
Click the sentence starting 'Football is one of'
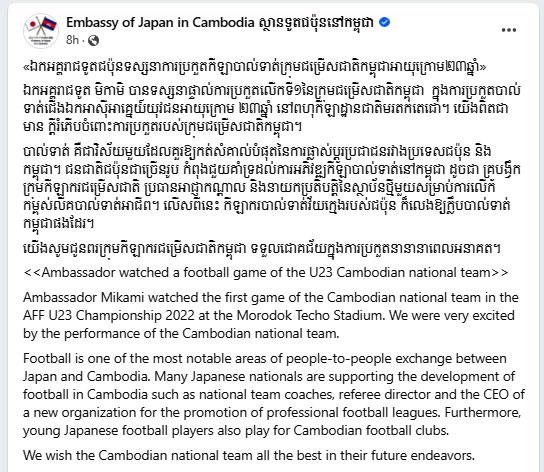[265, 368]
